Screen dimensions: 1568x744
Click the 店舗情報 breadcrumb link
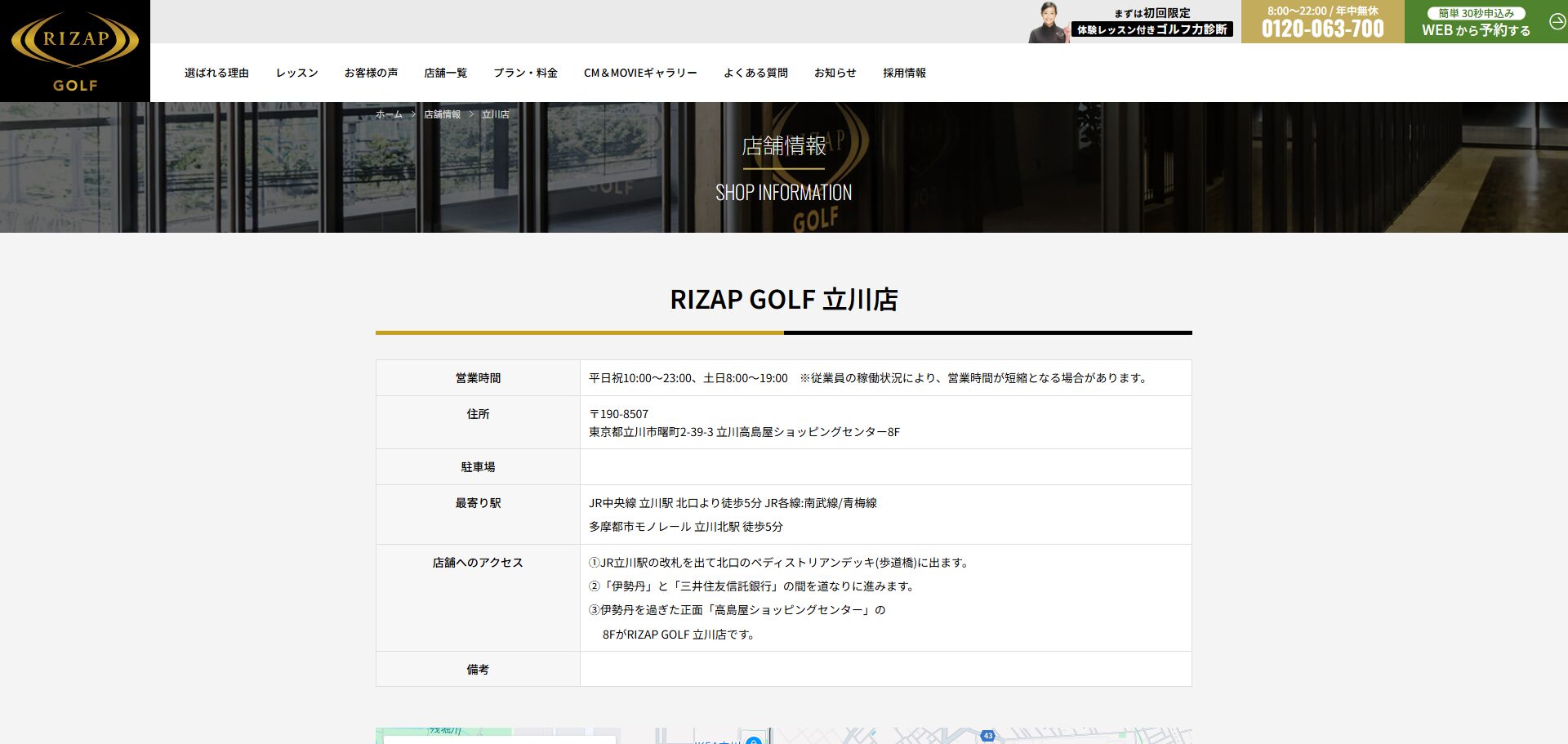(x=442, y=114)
